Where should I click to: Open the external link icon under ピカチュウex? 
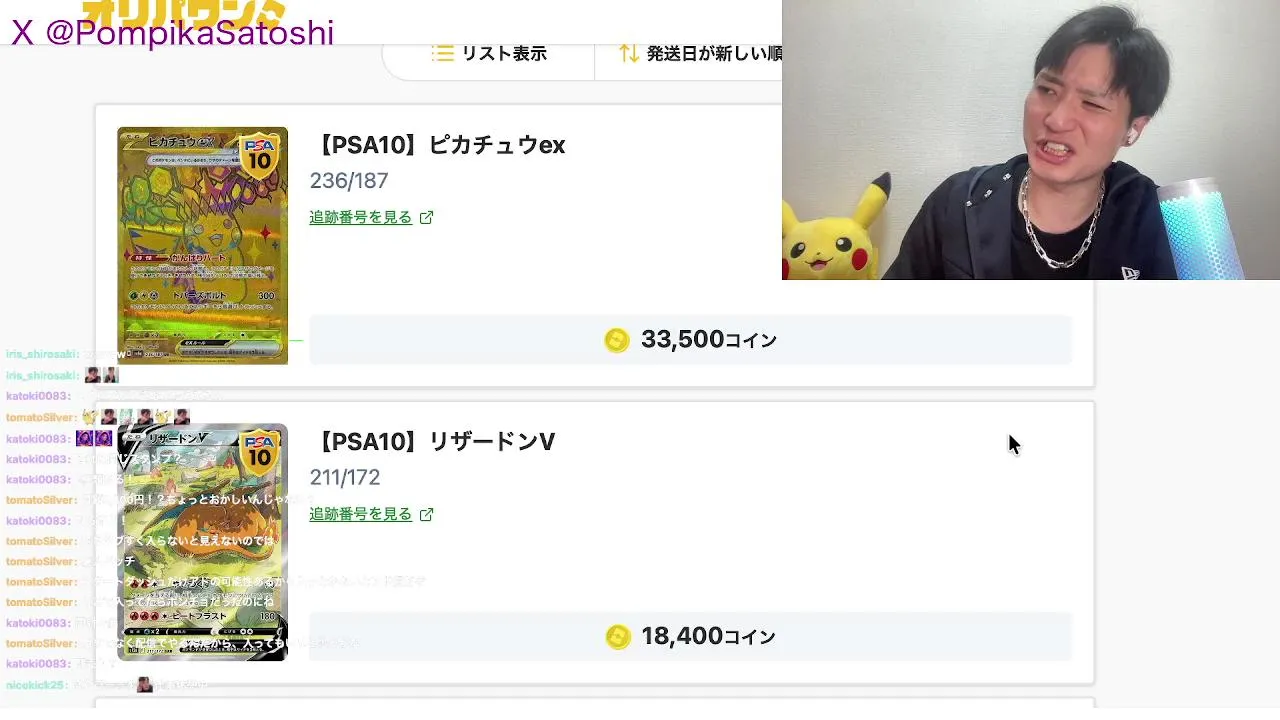pos(427,217)
